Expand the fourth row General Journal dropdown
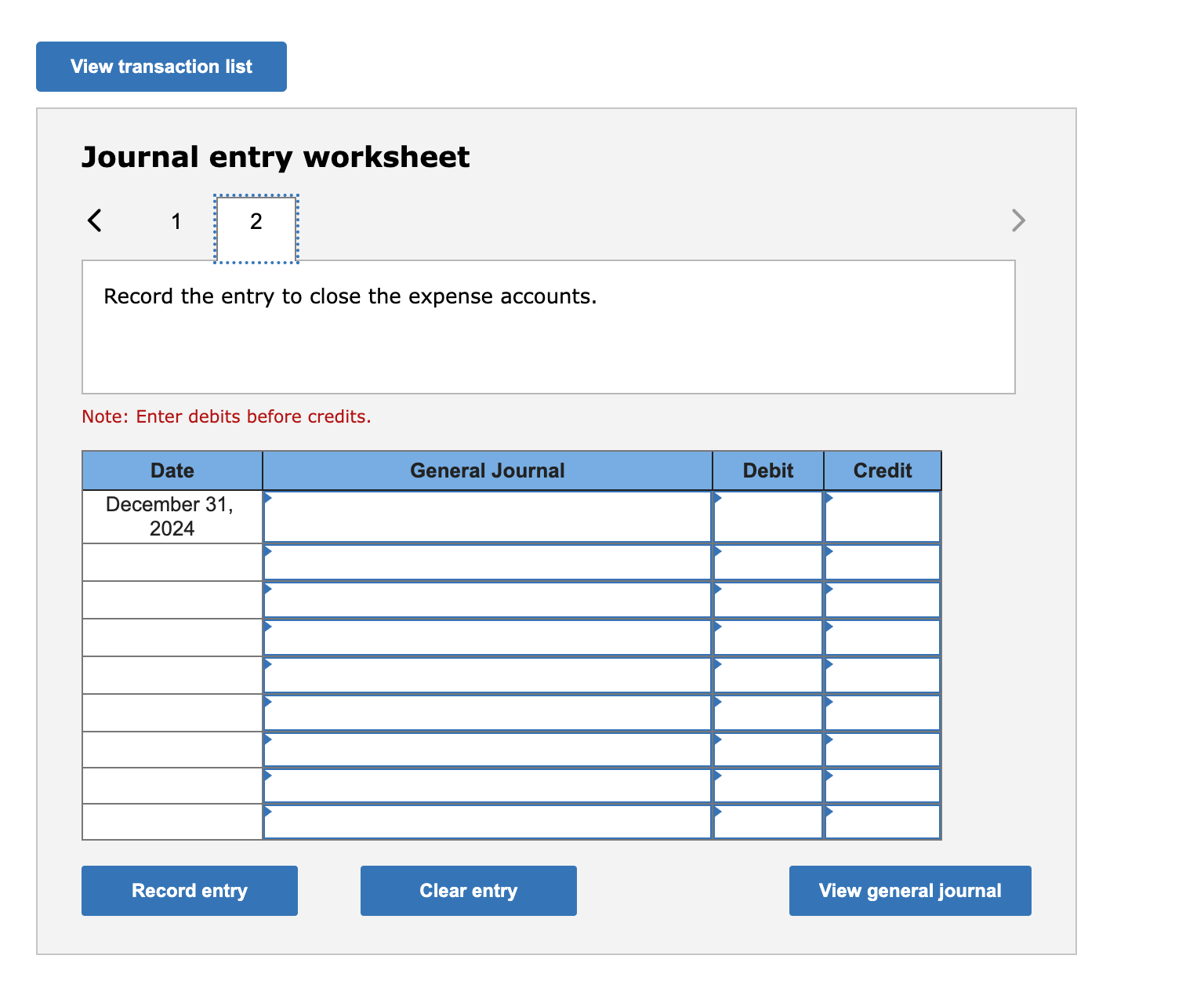This screenshot has height=999, width=1204. tap(268, 628)
